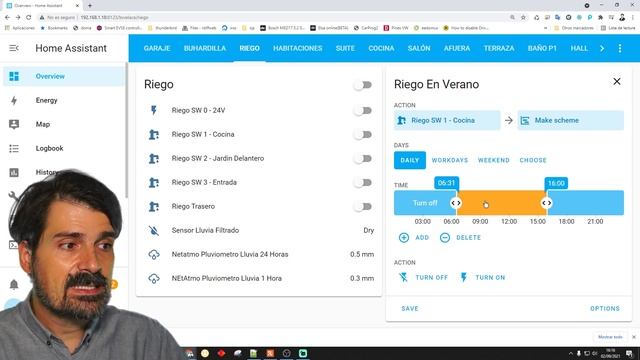Select the 06:31 time slider handle
Image resolution: width=640 pixels, height=360 pixels.
[x=456, y=203]
